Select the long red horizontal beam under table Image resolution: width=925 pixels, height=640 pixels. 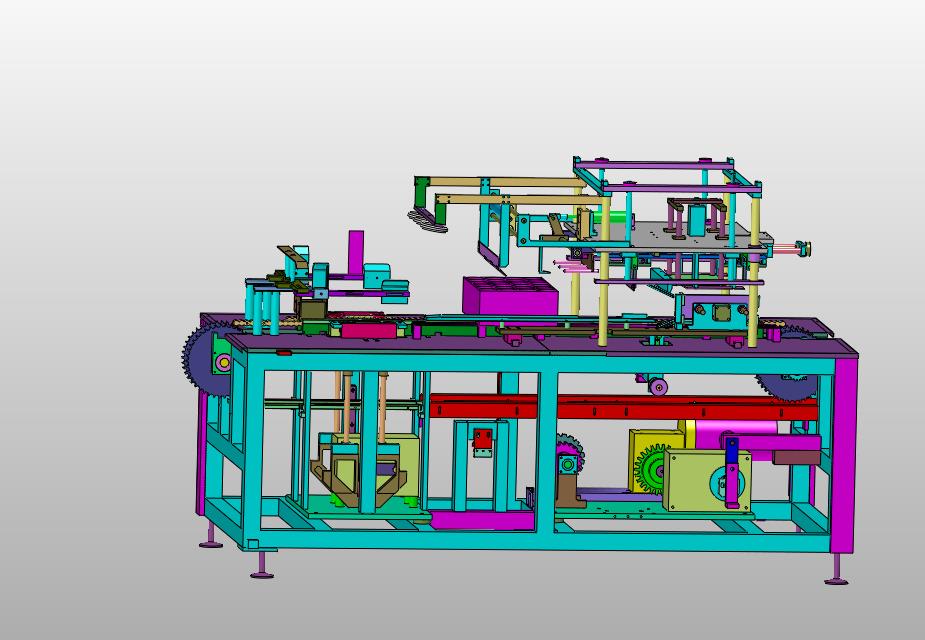(x=623, y=407)
